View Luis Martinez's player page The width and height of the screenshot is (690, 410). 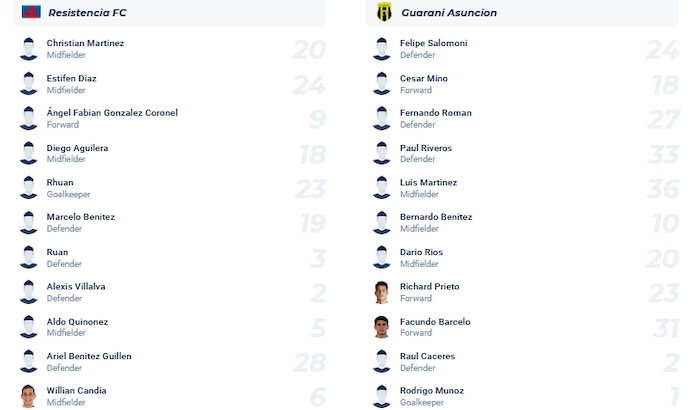(x=428, y=183)
